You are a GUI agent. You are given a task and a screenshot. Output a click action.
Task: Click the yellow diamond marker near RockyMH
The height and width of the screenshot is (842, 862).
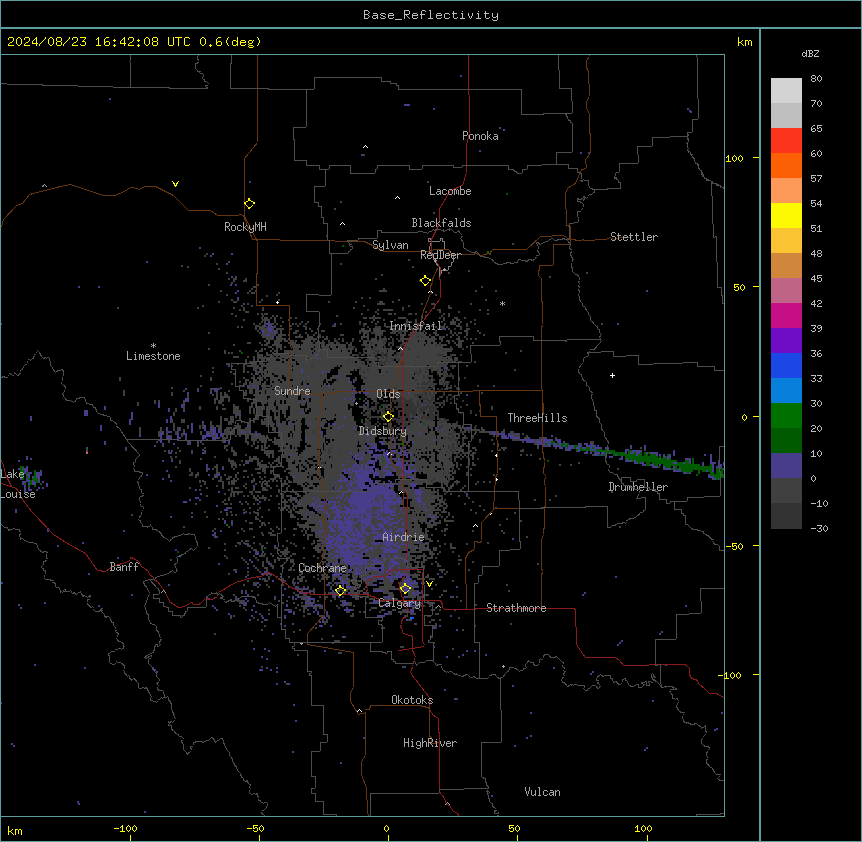[x=249, y=204]
